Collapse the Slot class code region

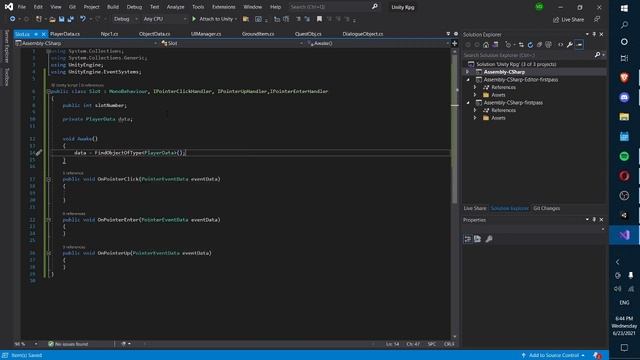(49, 91)
